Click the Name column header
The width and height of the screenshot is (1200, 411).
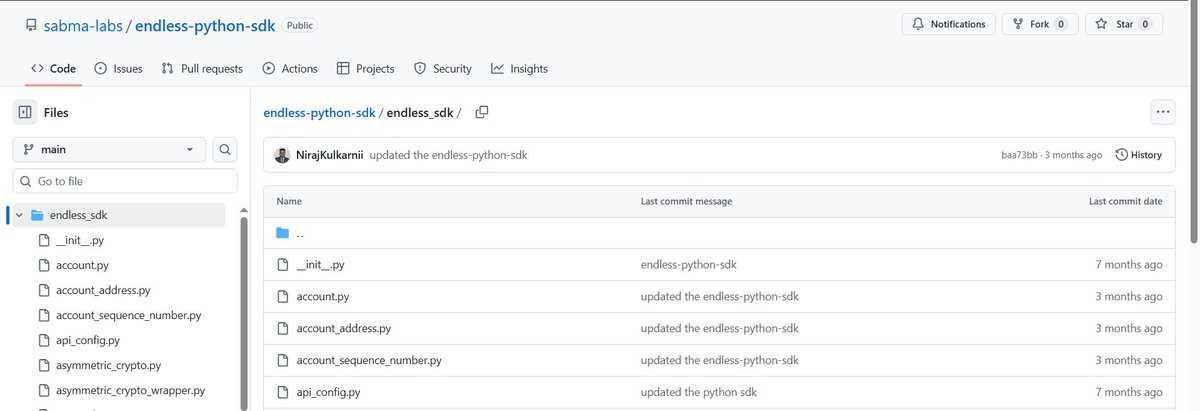289,201
